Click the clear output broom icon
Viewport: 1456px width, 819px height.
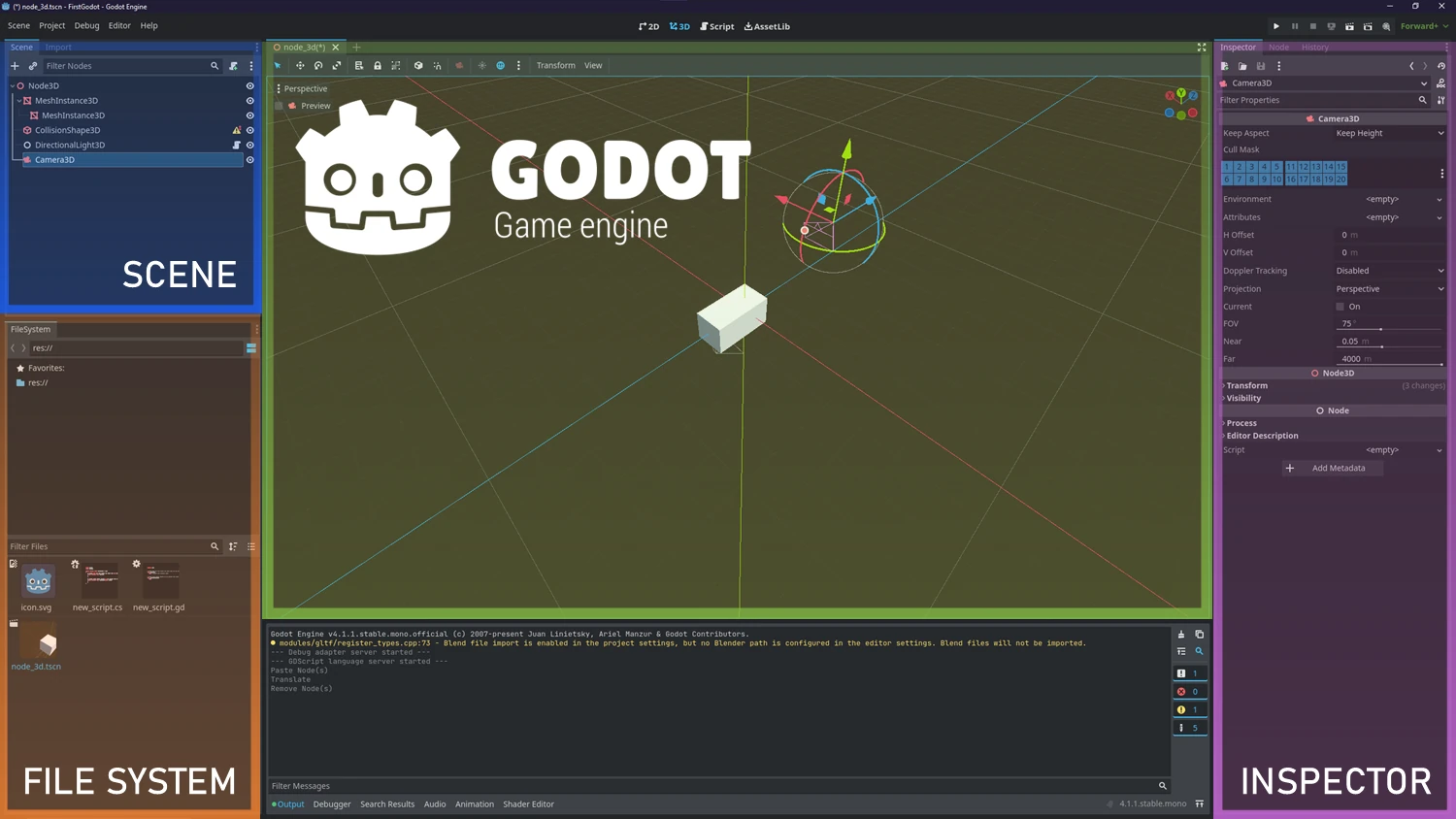(1181, 635)
